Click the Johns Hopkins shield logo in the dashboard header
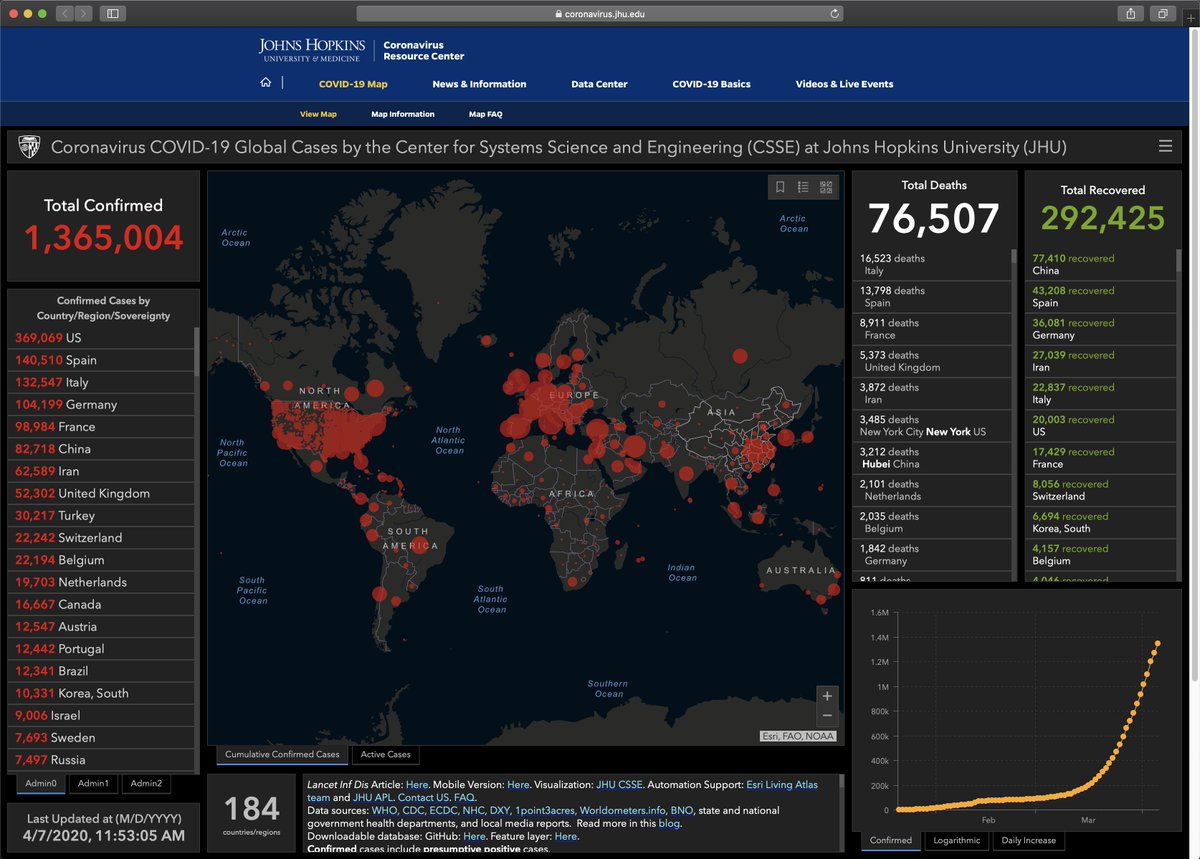This screenshot has width=1200, height=859. pos(29,147)
